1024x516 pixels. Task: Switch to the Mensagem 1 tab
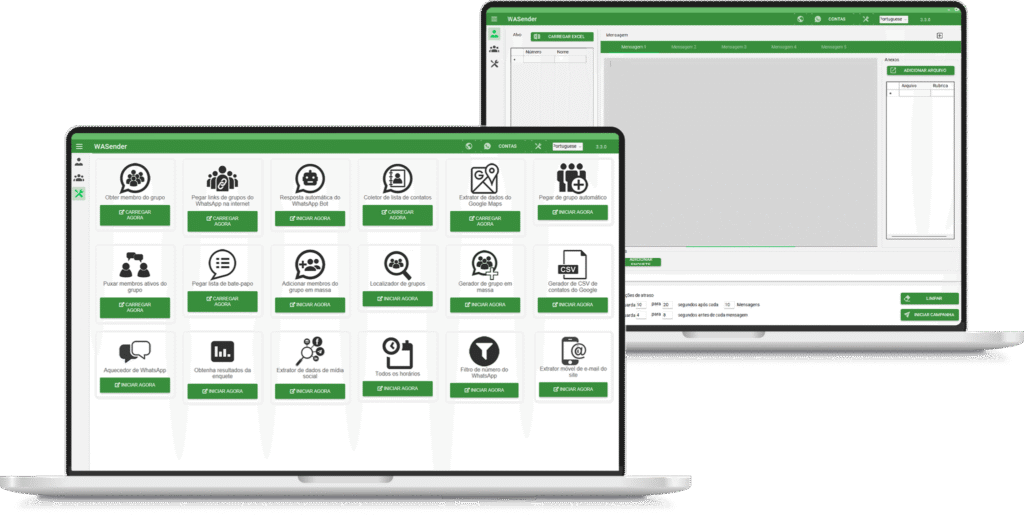pos(633,47)
